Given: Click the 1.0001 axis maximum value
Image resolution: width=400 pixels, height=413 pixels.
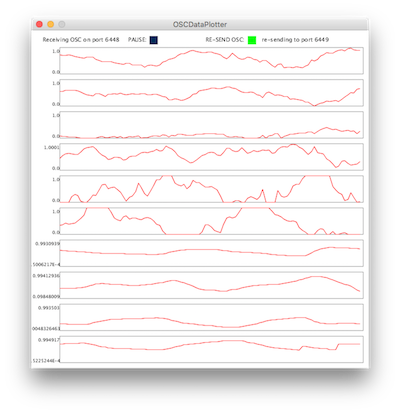Looking at the screenshot, I should tap(52, 147).
